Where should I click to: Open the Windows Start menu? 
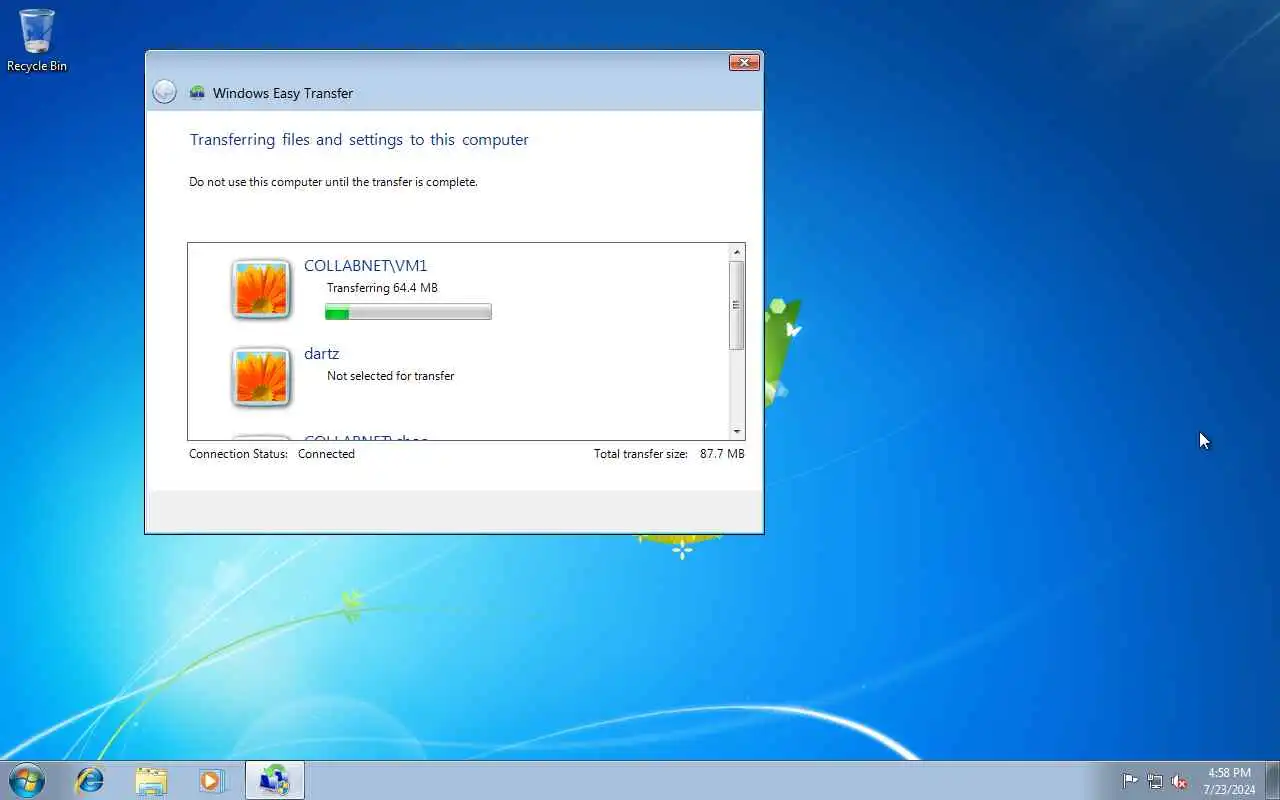pos(27,780)
